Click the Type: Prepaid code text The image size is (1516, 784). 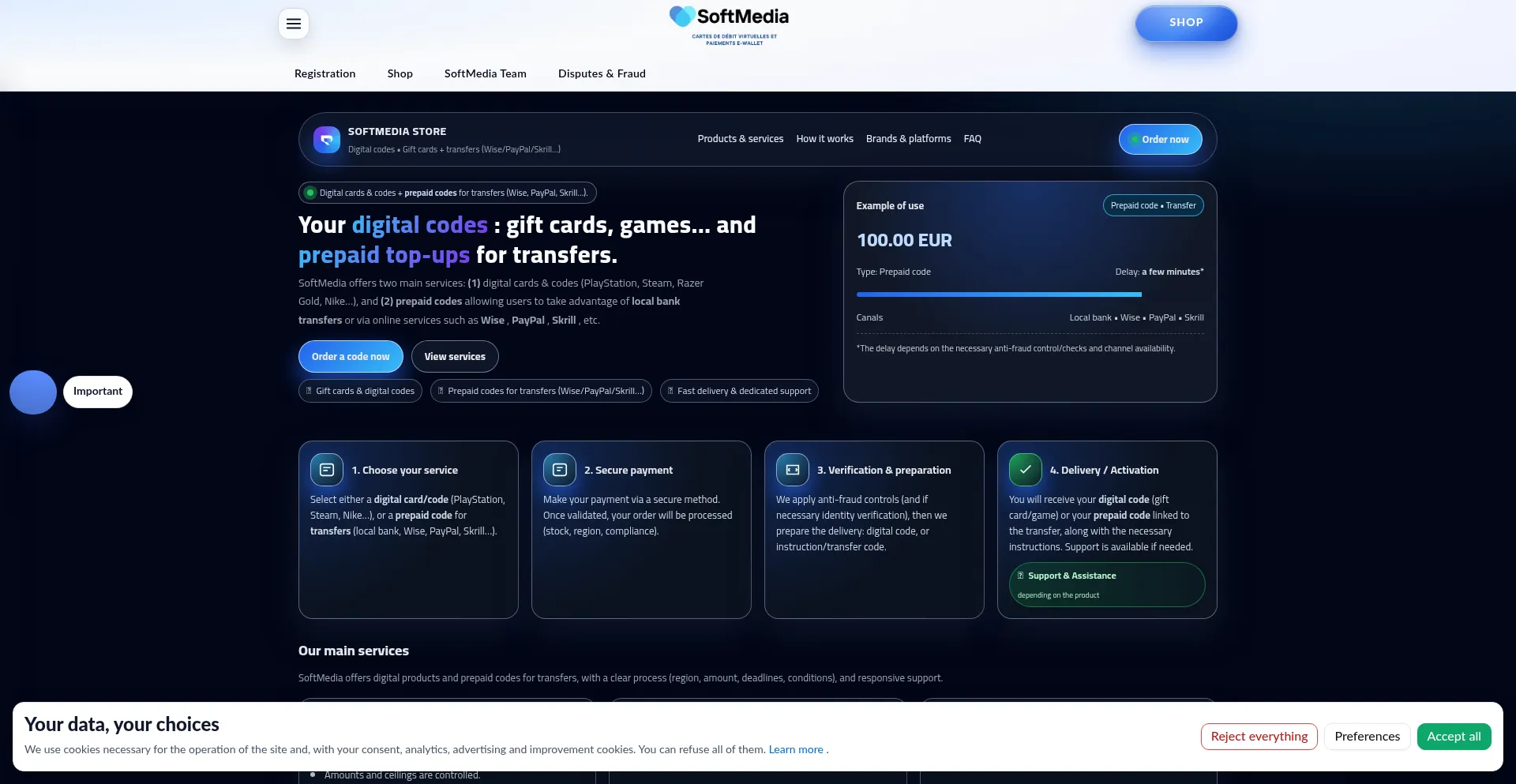[x=894, y=272]
